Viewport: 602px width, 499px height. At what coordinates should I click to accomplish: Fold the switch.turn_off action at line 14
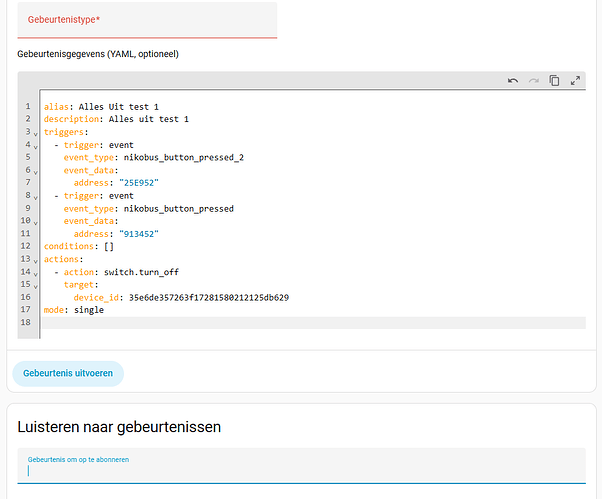click(x=34, y=273)
